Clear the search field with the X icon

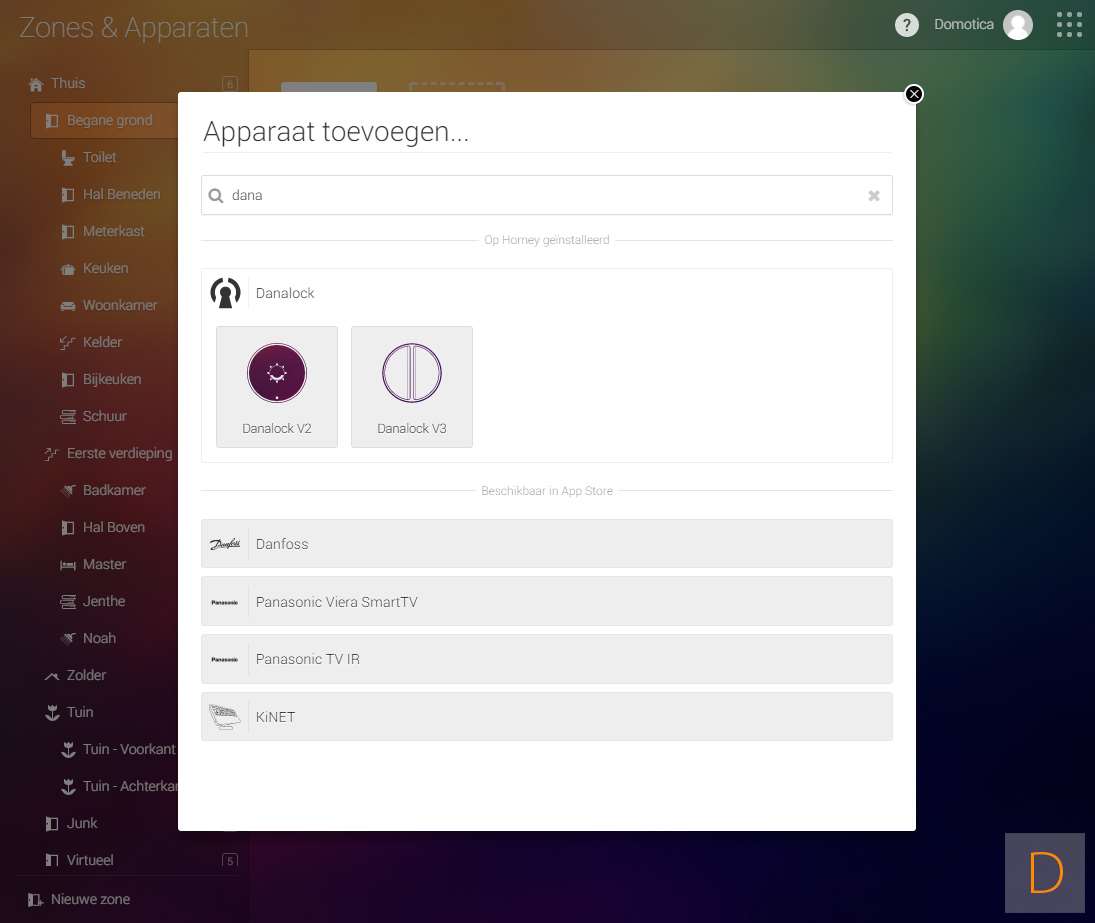[874, 196]
